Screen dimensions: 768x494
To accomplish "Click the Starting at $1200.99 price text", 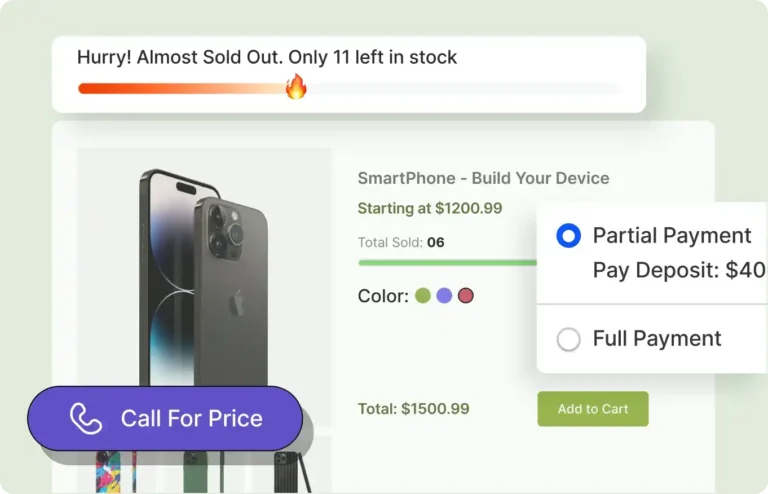I will (430, 209).
